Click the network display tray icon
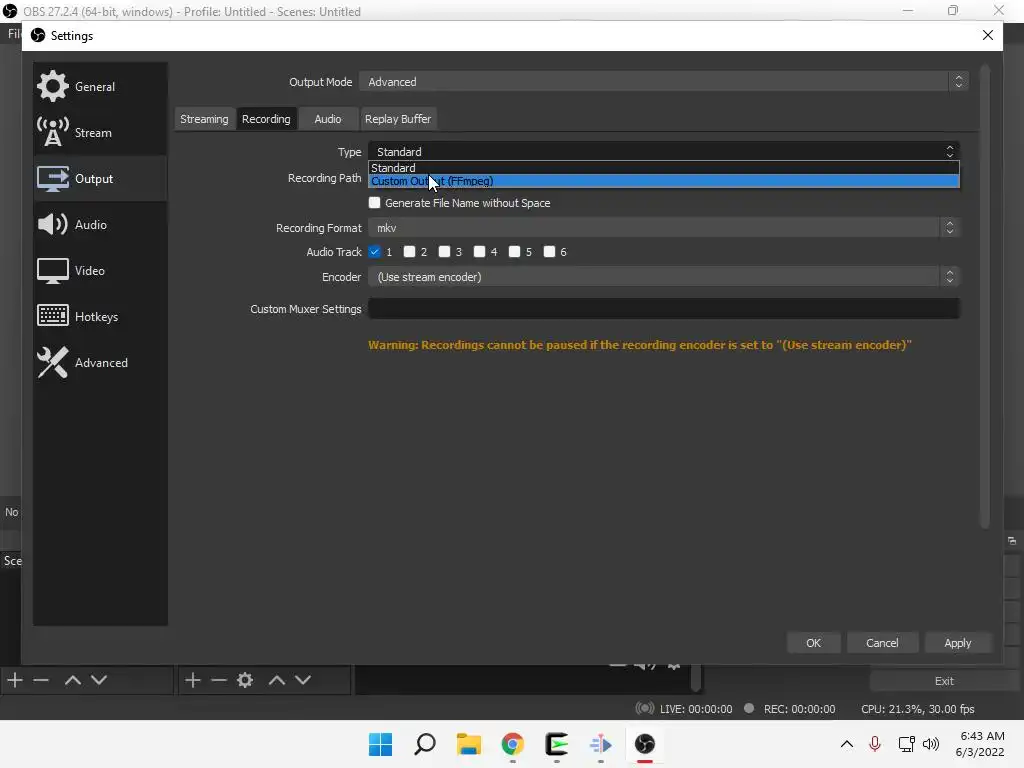The image size is (1024, 768). [x=906, y=744]
